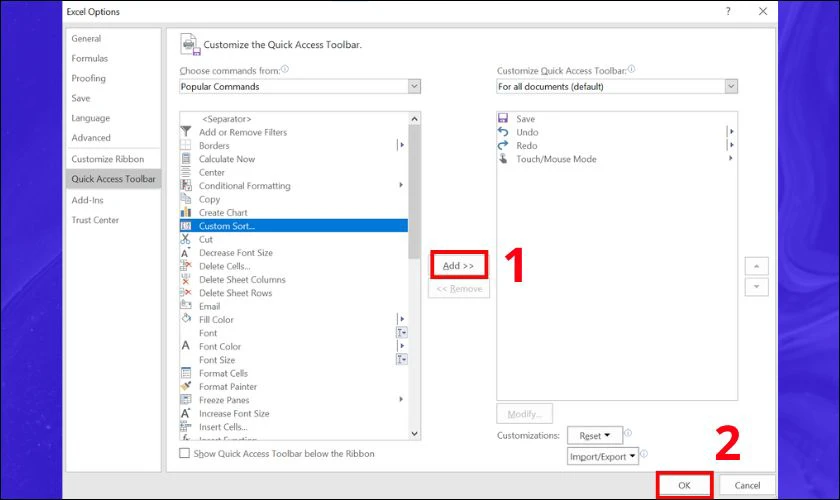The image size is (840, 500).
Task: Click the Save floppy disk icon
Action: (x=503, y=118)
